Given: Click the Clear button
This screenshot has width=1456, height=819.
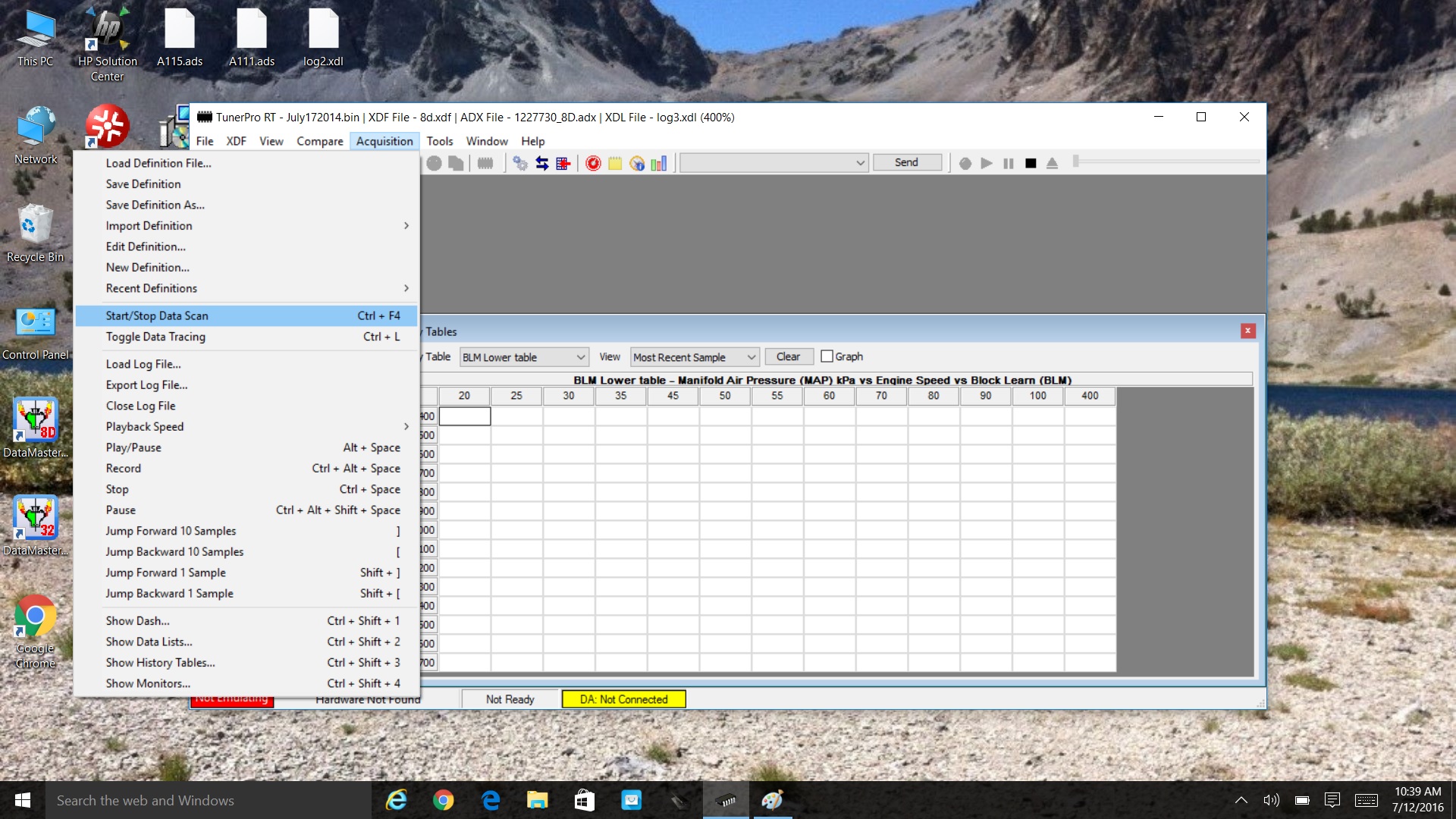Looking at the screenshot, I should [789, 356].
